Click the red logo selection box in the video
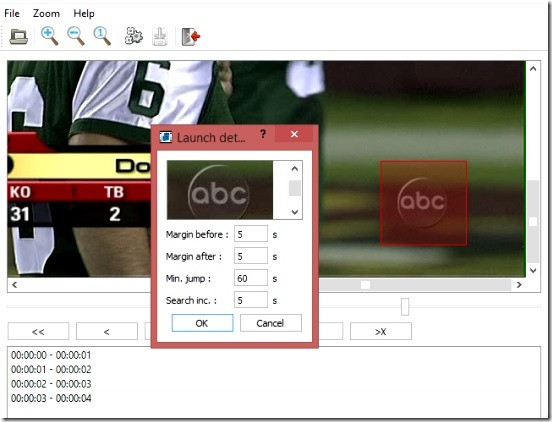The image size is (552, 422). pyautogui.click(x=424, y=203)
